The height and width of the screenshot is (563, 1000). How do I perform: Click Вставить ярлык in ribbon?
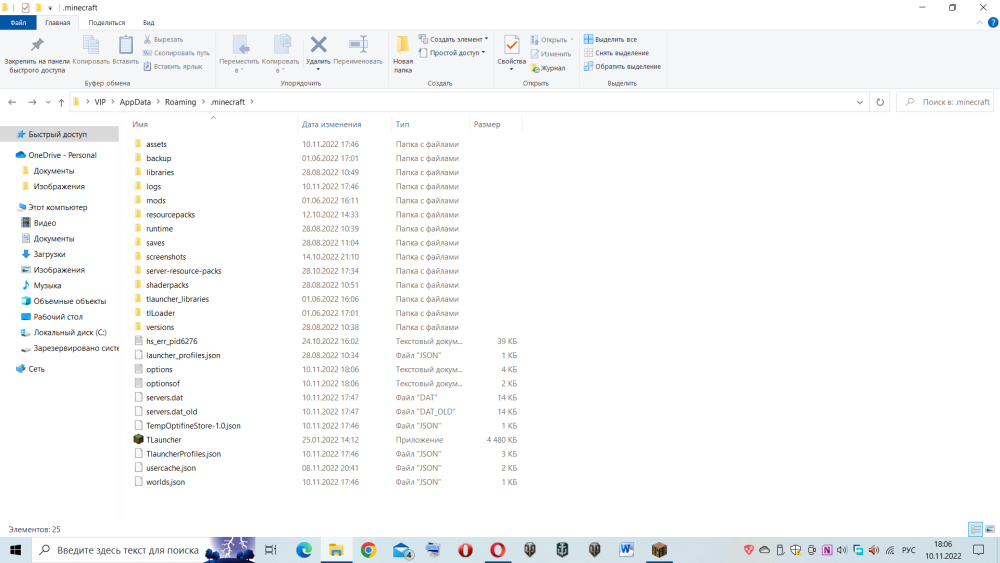pyautogui.click(x=173, y=66)
